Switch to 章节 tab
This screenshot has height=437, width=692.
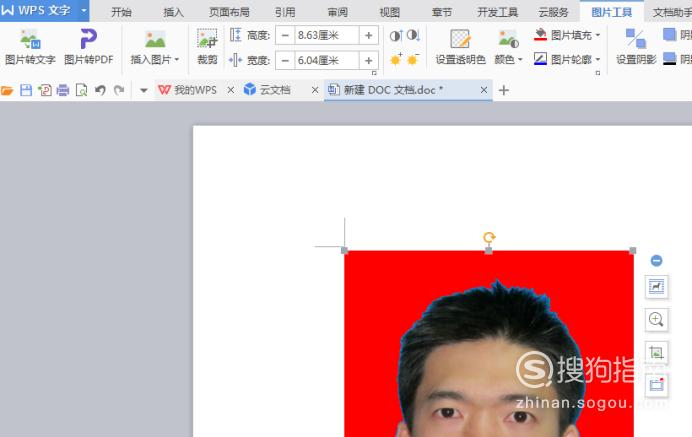[x=442, y=12]
